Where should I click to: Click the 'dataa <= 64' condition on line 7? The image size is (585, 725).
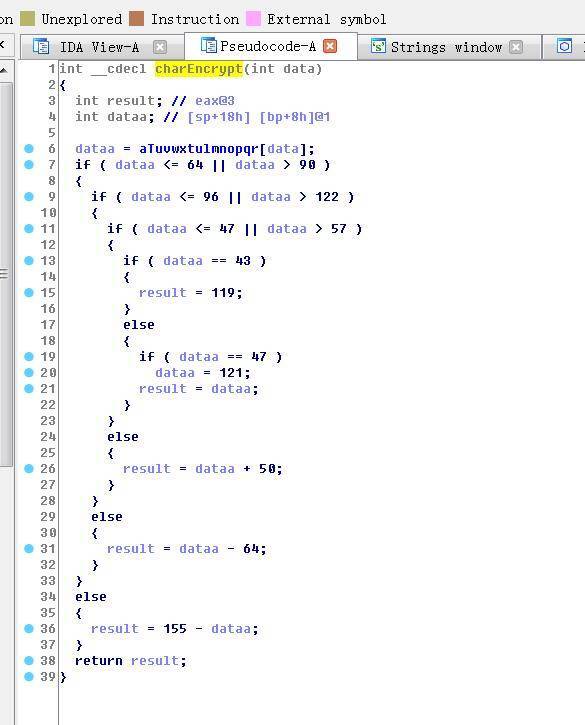pyautogui.click(x=159, y=165)
